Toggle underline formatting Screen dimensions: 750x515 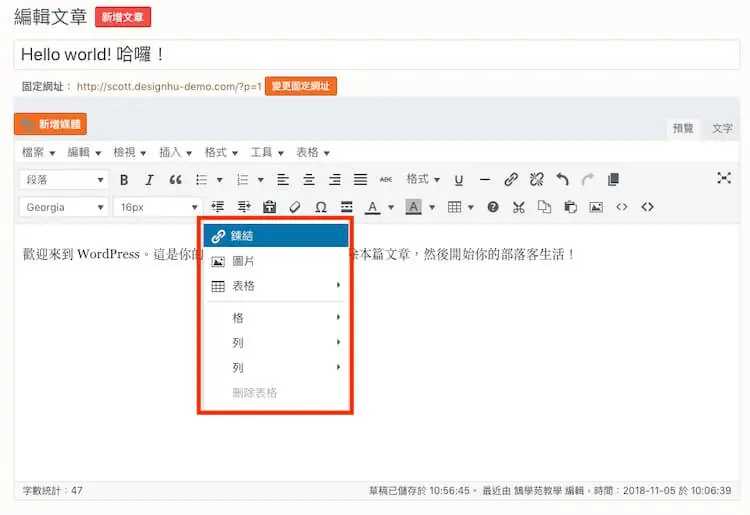coord(459,180)
